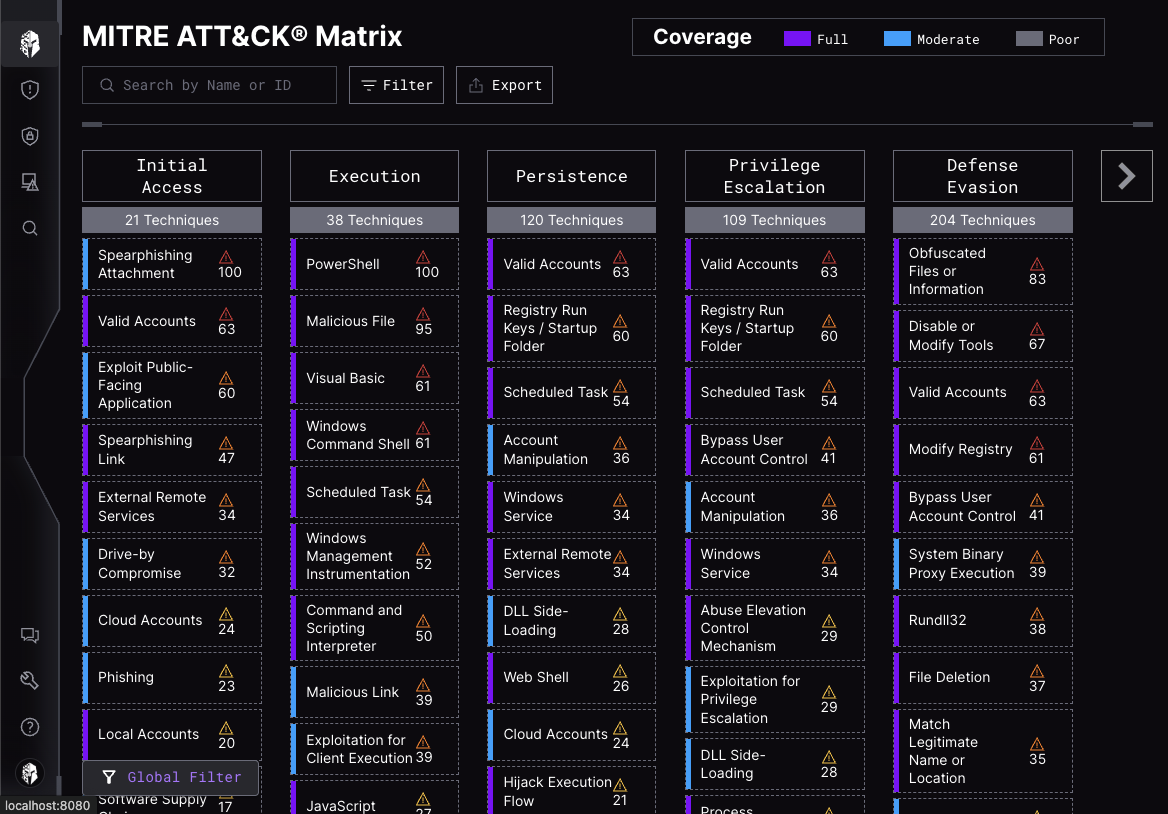Toggle the Full coverage legend swatch
Image resolution: width=1168 pixels, height=814 pixels.
[x=797, y=39]
